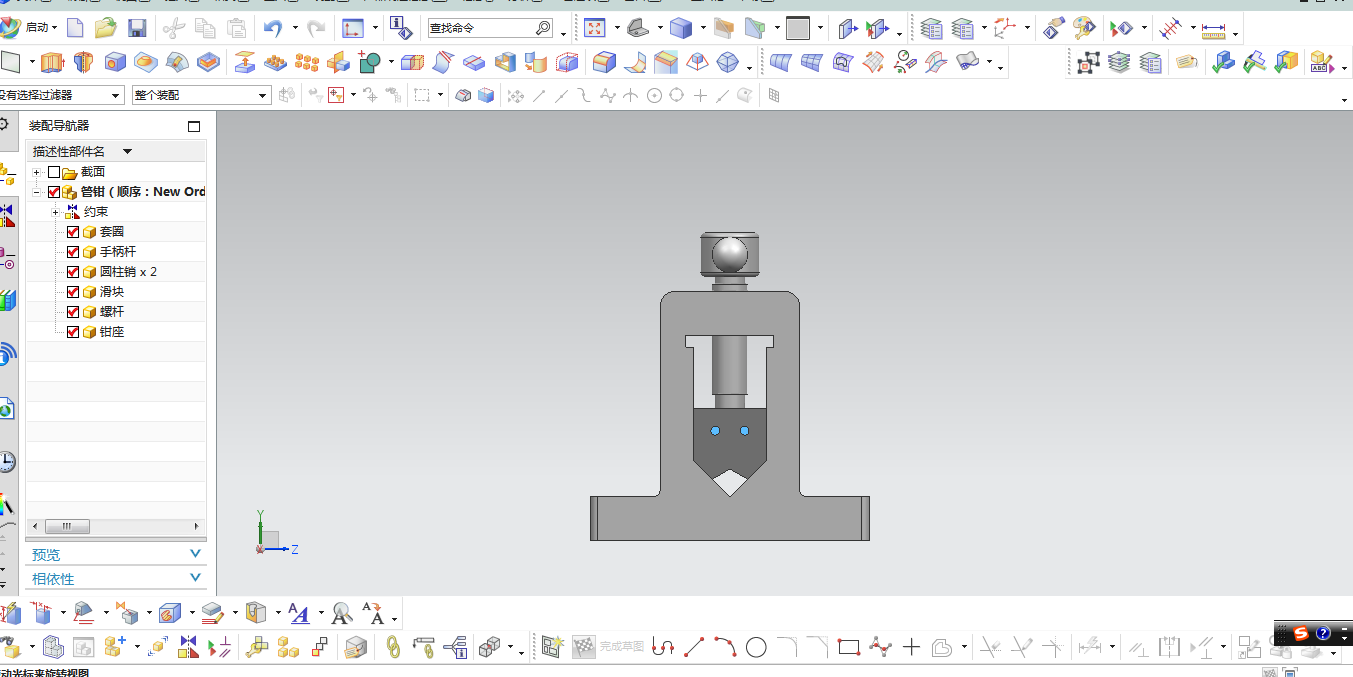Click the navigator scrollbar right arrow
1353x677 pixels.
197,526
